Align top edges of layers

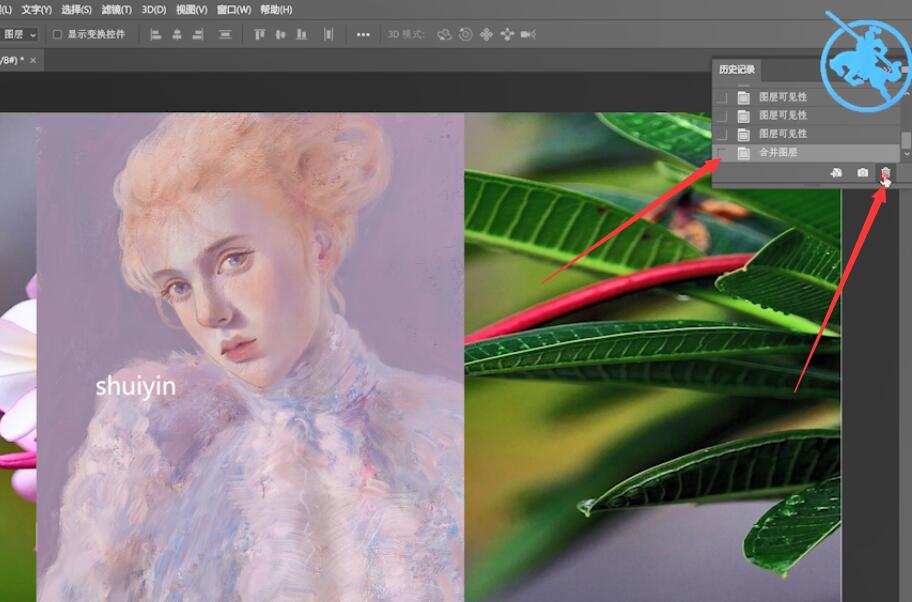point(259,35)
